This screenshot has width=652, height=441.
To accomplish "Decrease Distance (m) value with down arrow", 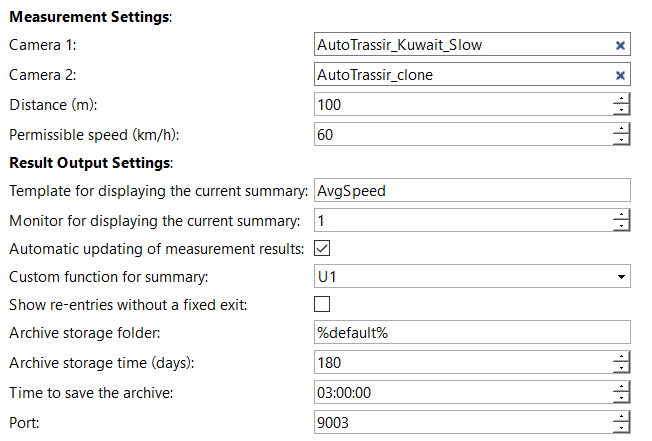I will click(x=621, y=110).
